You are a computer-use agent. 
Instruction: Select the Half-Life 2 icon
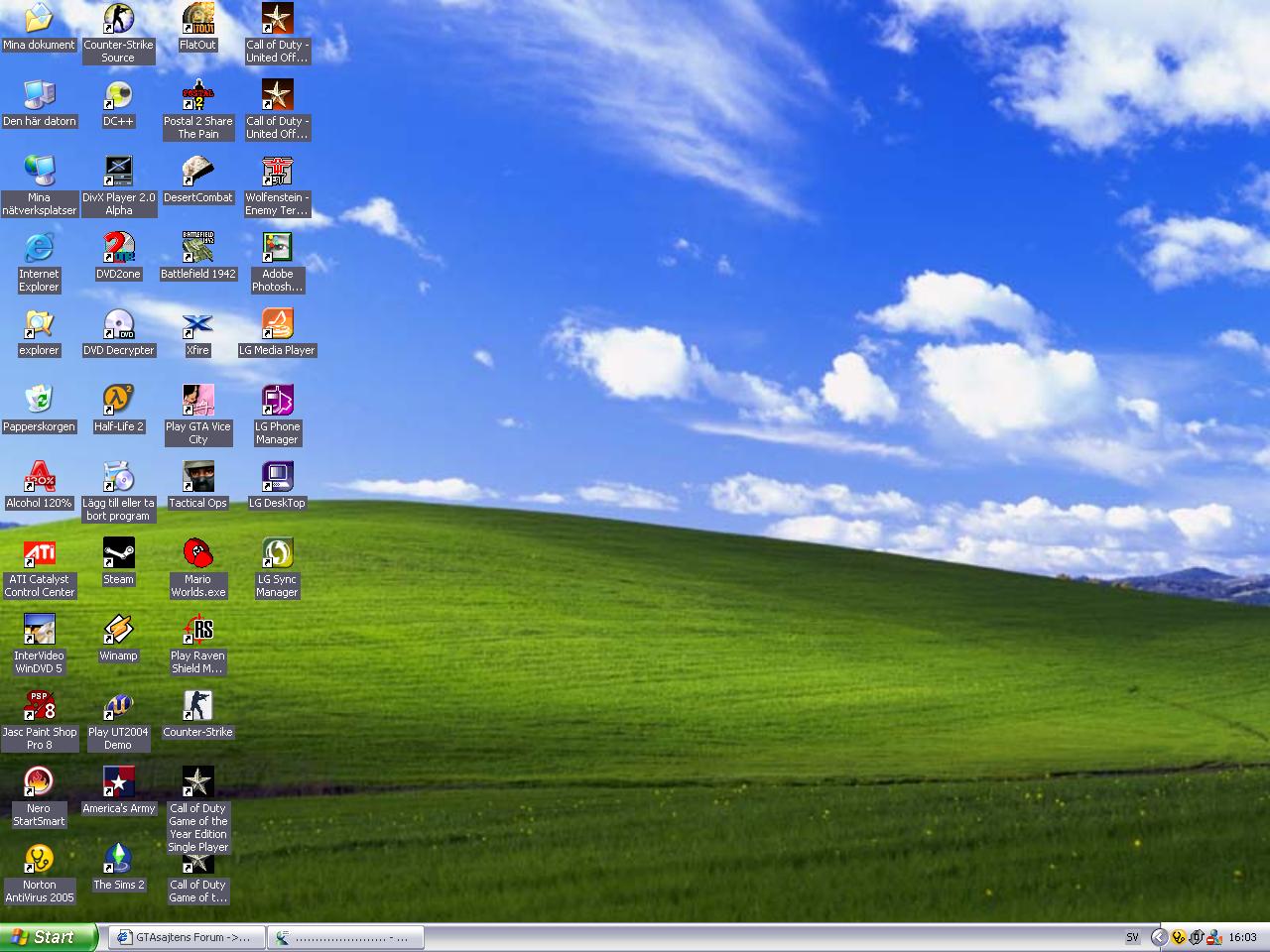coord(118,400)
